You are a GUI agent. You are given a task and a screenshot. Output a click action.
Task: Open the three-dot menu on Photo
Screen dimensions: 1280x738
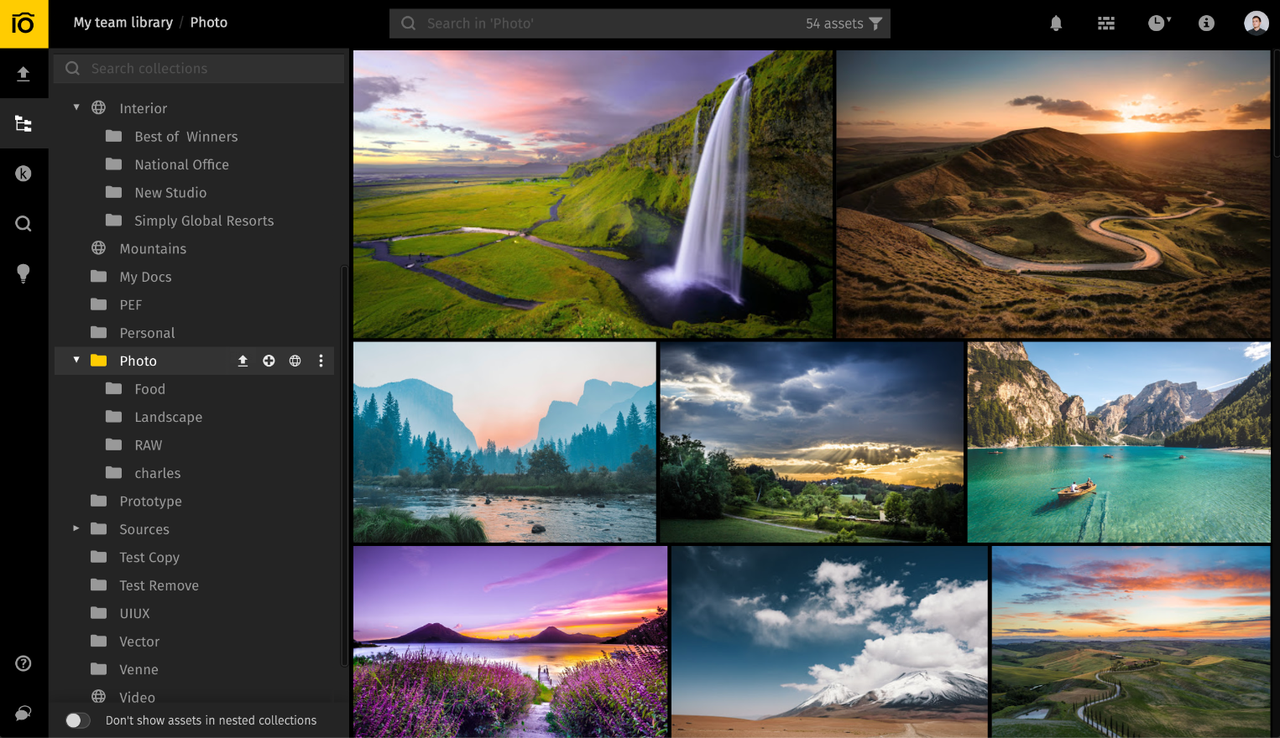click(320, 360)
